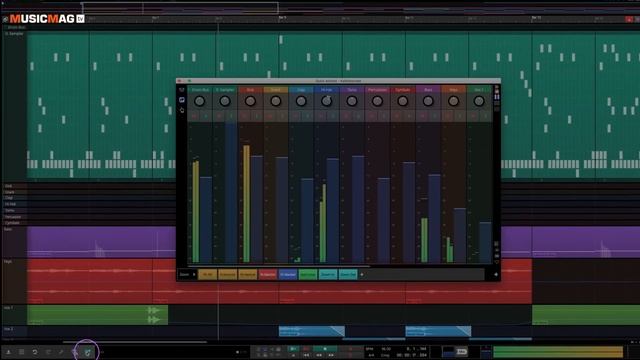640x360 pixels.
Task: Solo the Keys channel in the mixer
Action: [x=460, y=116]
